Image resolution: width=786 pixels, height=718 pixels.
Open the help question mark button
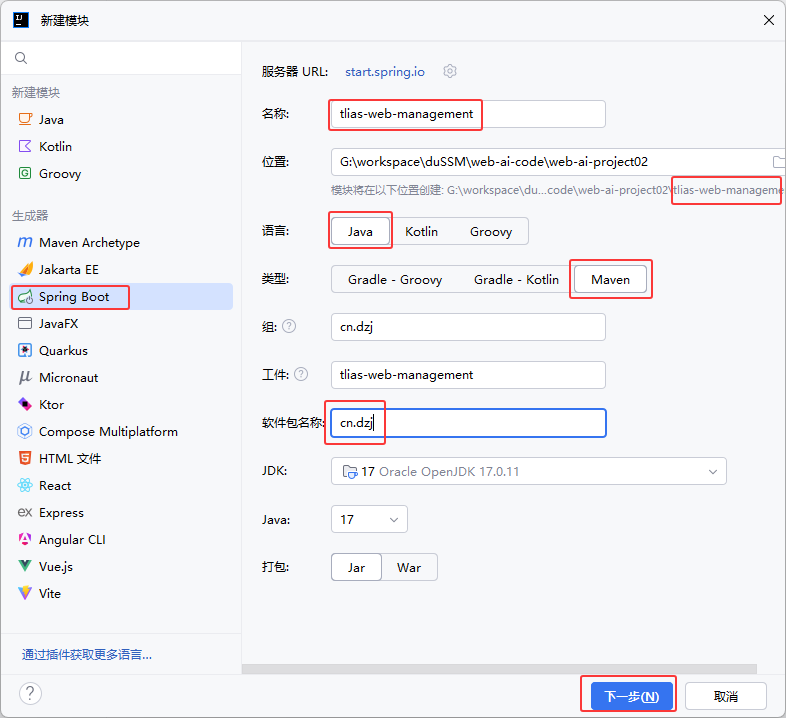pos(30,694)
